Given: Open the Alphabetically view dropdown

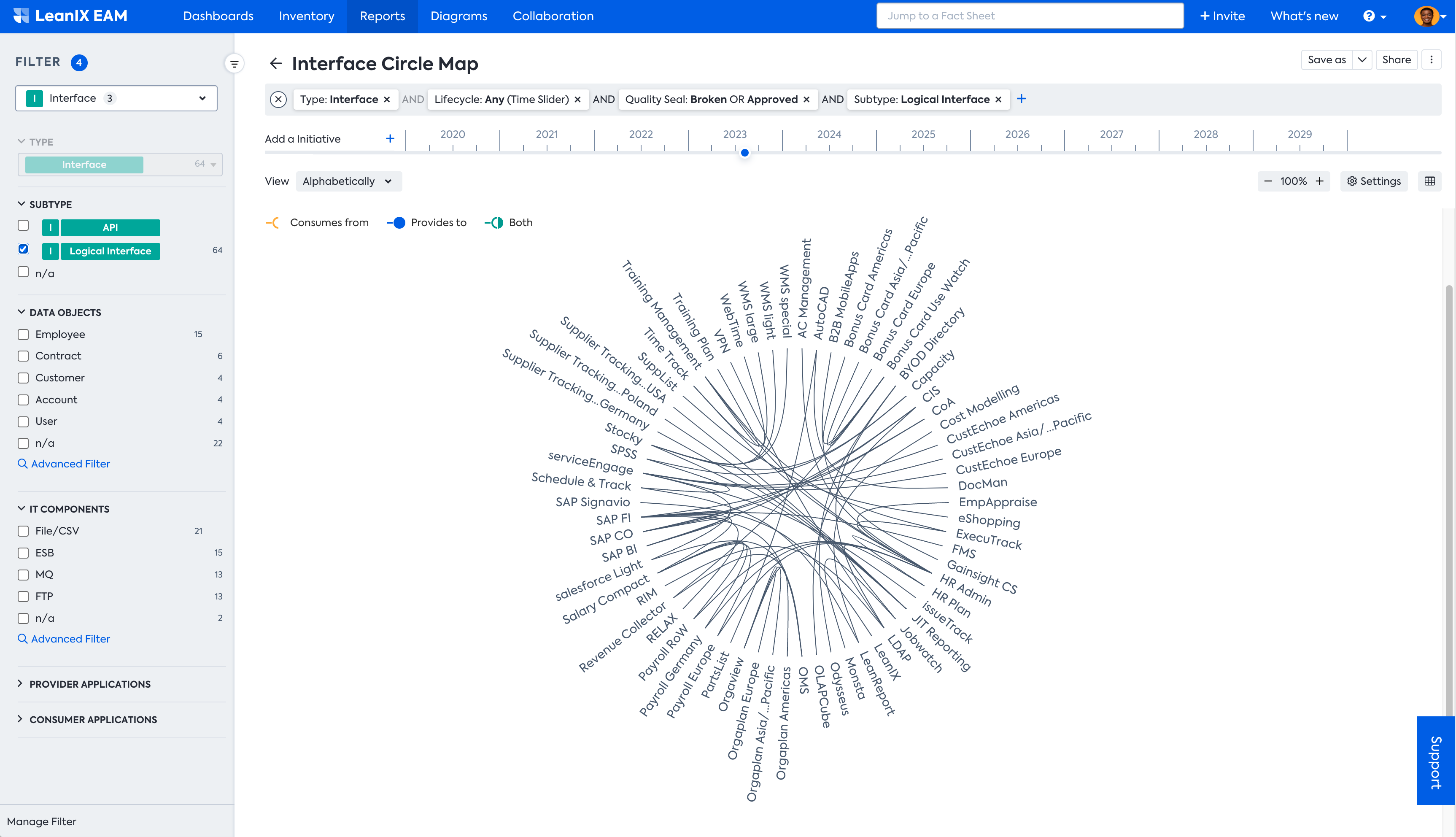Looking at the screenshot, I should coord(348,181).
